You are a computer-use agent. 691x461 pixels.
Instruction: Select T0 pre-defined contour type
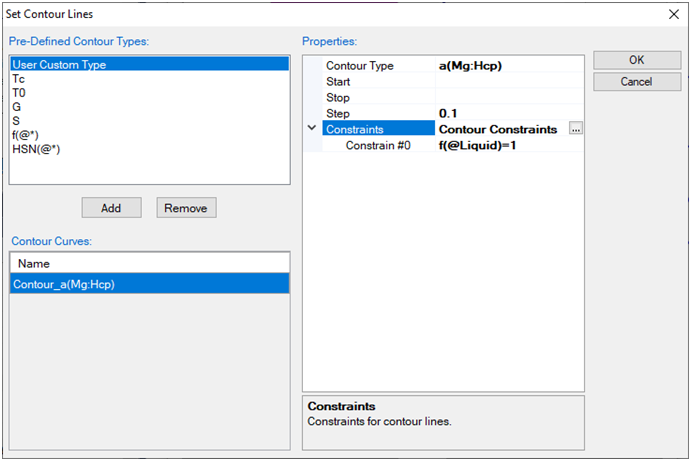coord(19,93)
